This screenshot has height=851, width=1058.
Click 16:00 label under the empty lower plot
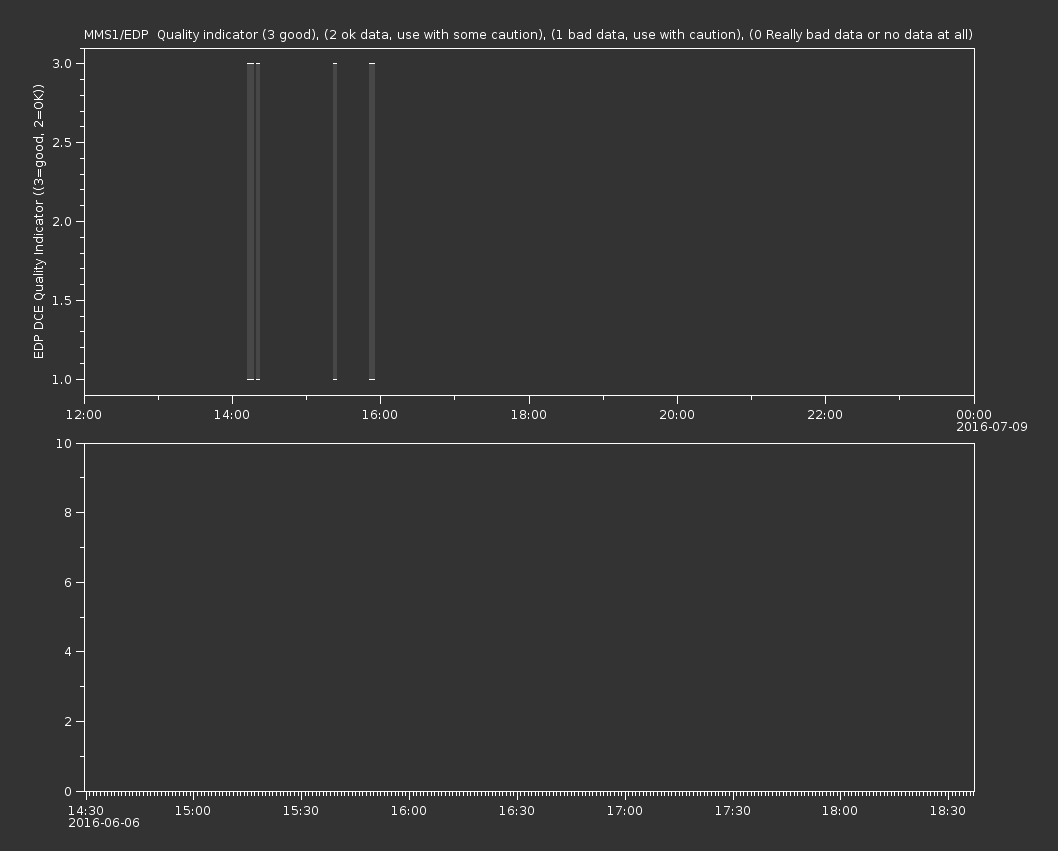[x=409, y=811]
